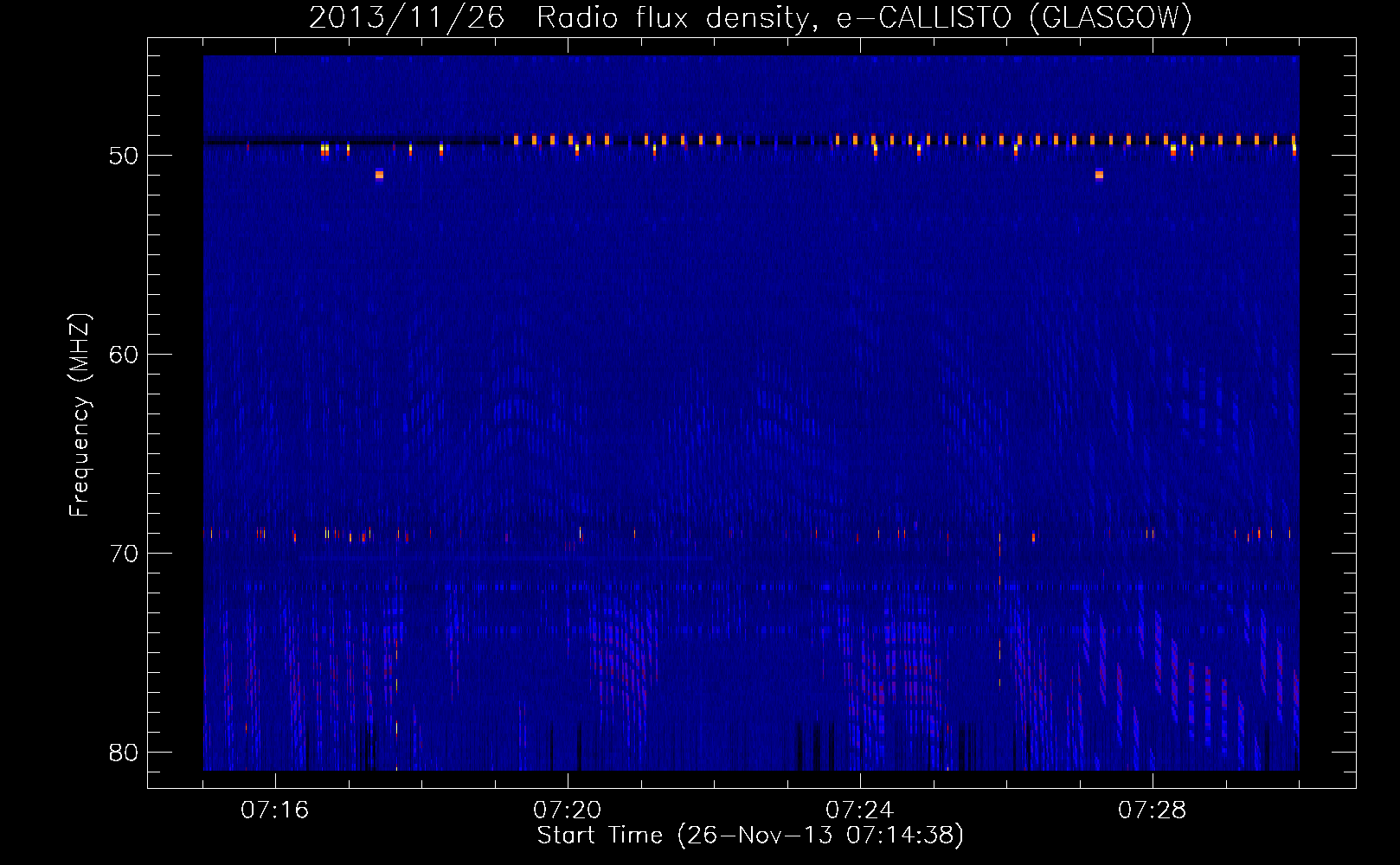Select the 07:16 time tick label
This screenshot has height=865, width=1400.
(274, 811)
